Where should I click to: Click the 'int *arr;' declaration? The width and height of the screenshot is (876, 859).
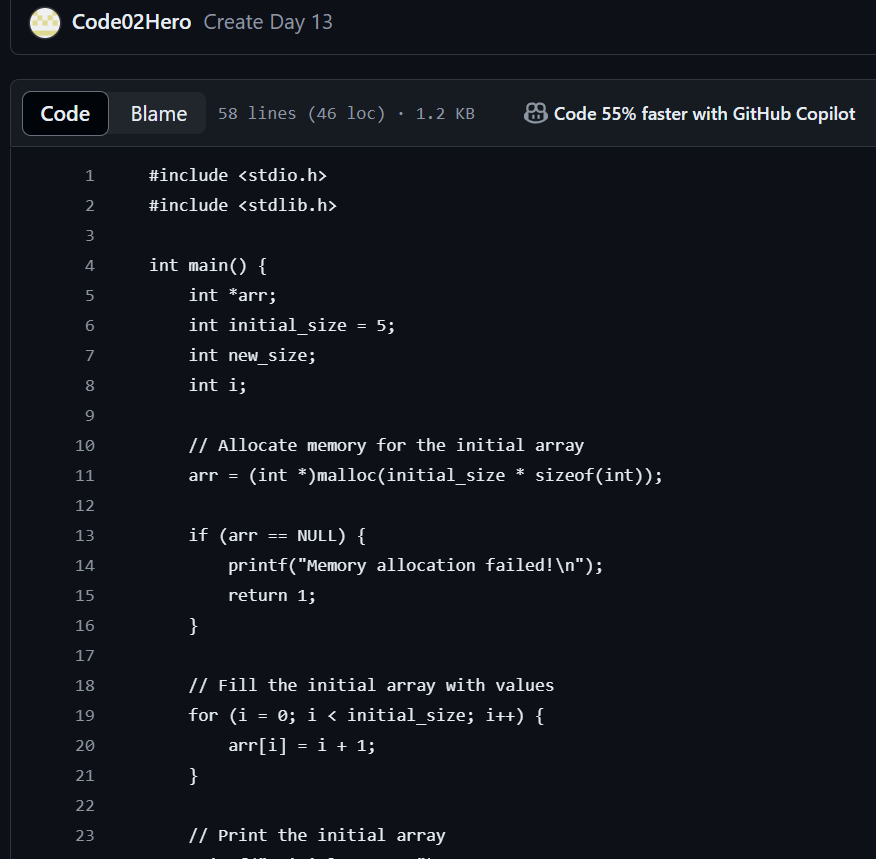coord(232,295)
